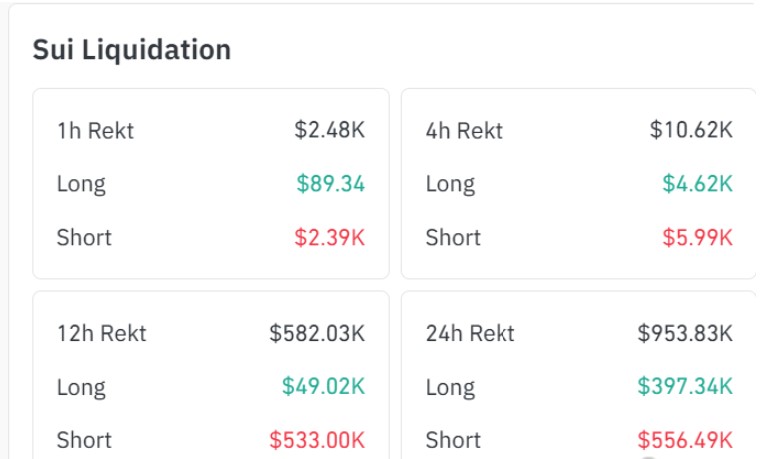Click the Sui Liquidation heading
This screenshot has height=459, width=780.
132,50
